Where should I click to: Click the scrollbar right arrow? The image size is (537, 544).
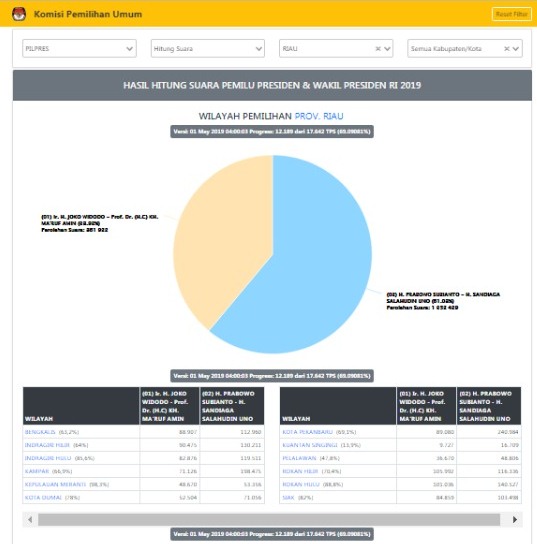515,519
